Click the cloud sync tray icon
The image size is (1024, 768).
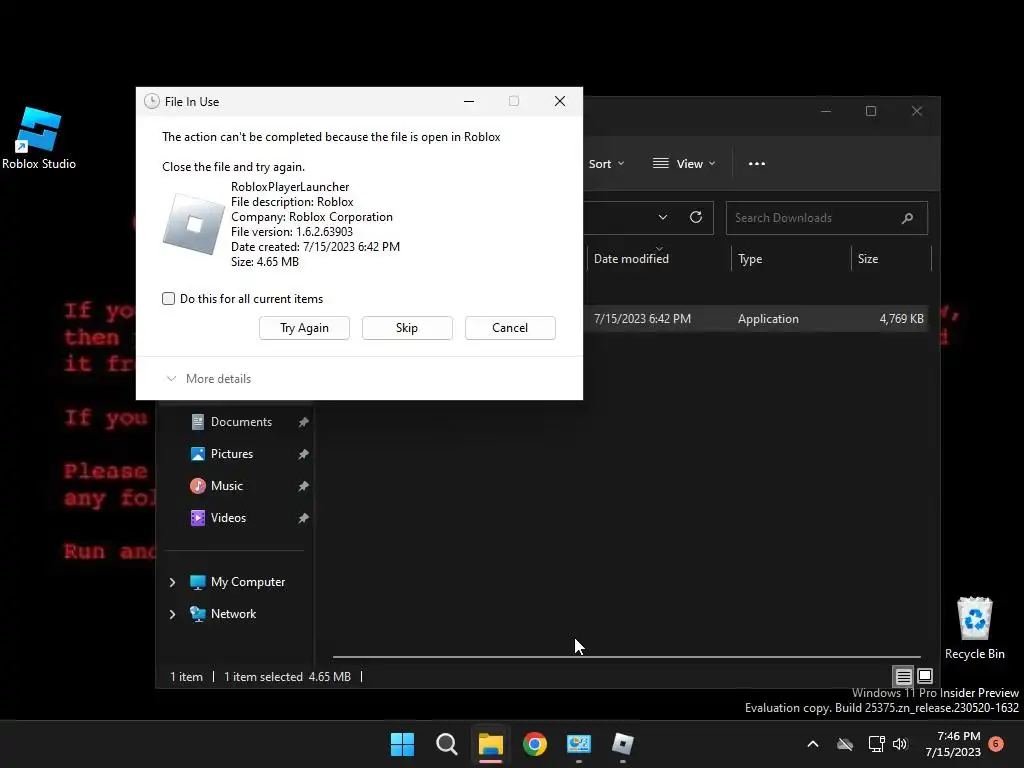[x=845, y=744]
